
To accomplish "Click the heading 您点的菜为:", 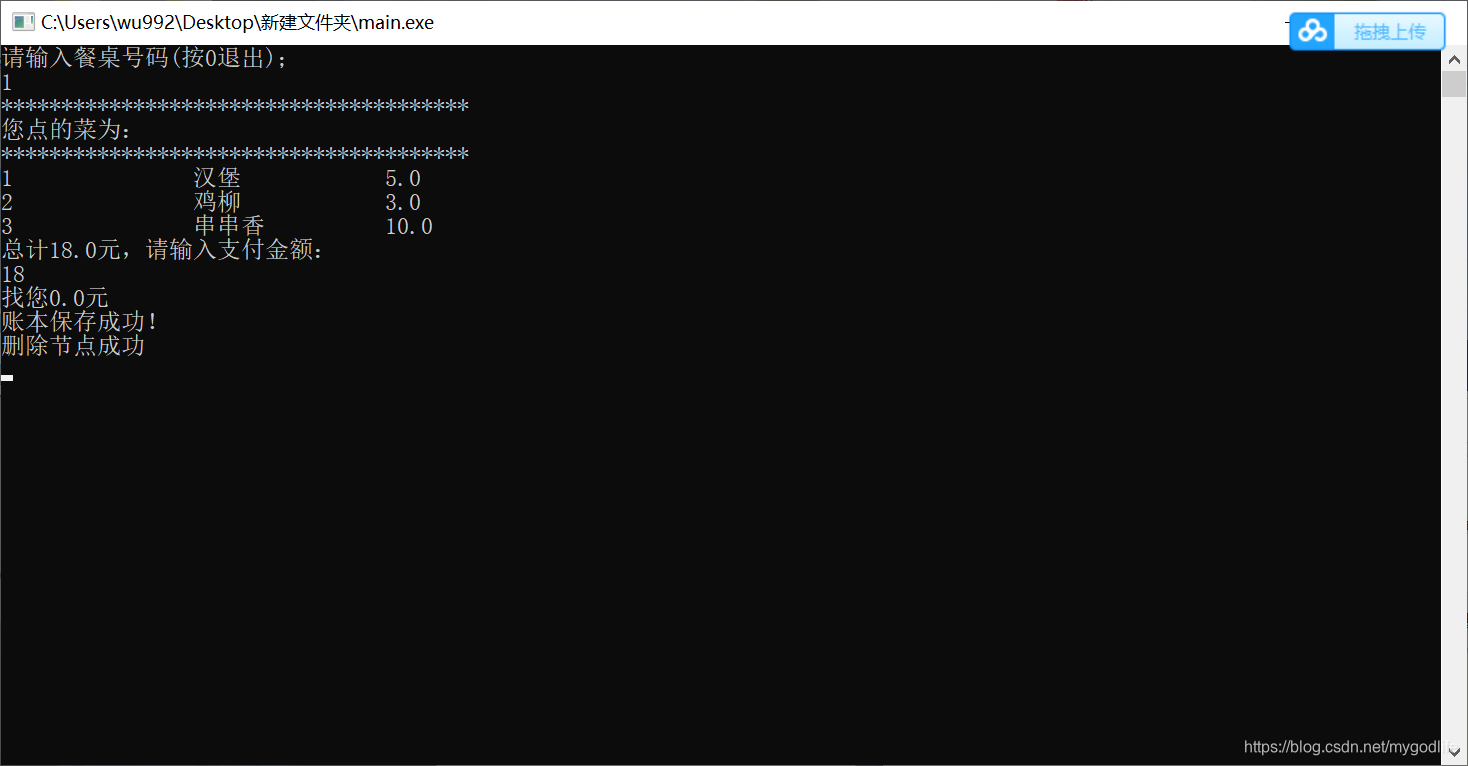I will click(67, 130).
